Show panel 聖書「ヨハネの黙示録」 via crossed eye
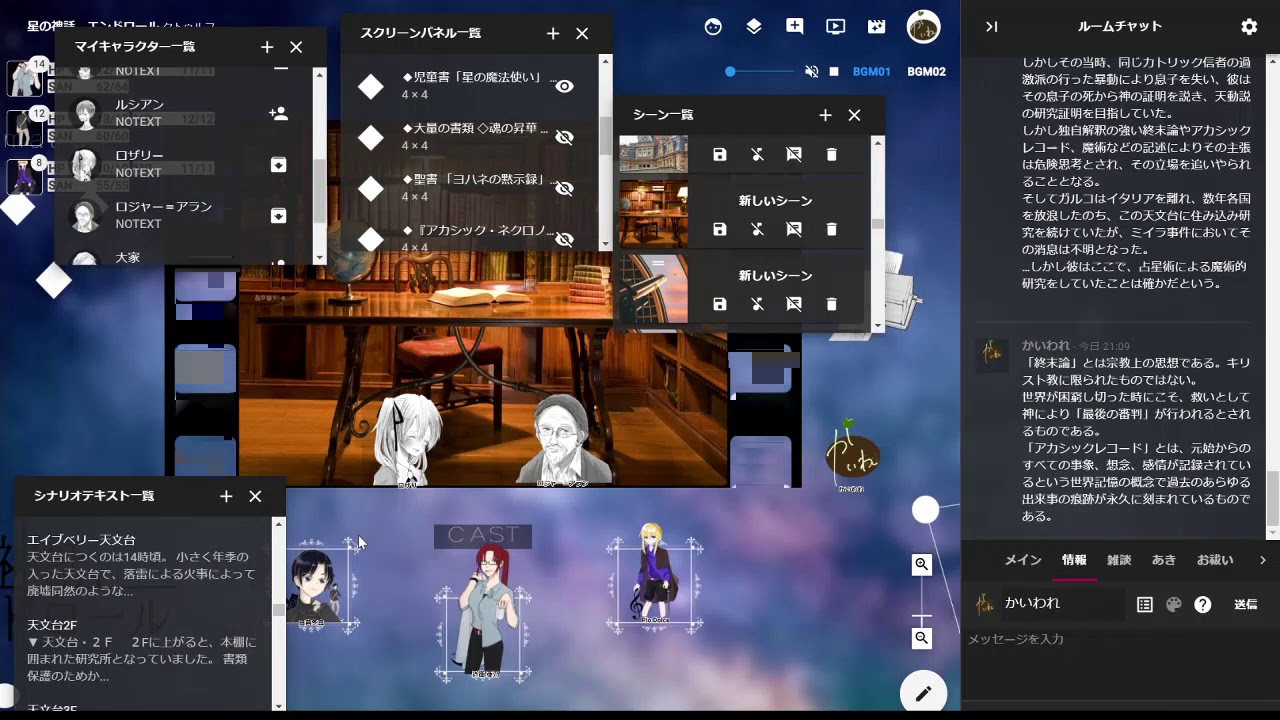The height and width of the screenshot is (720, 1280). [x=565, y=188]
